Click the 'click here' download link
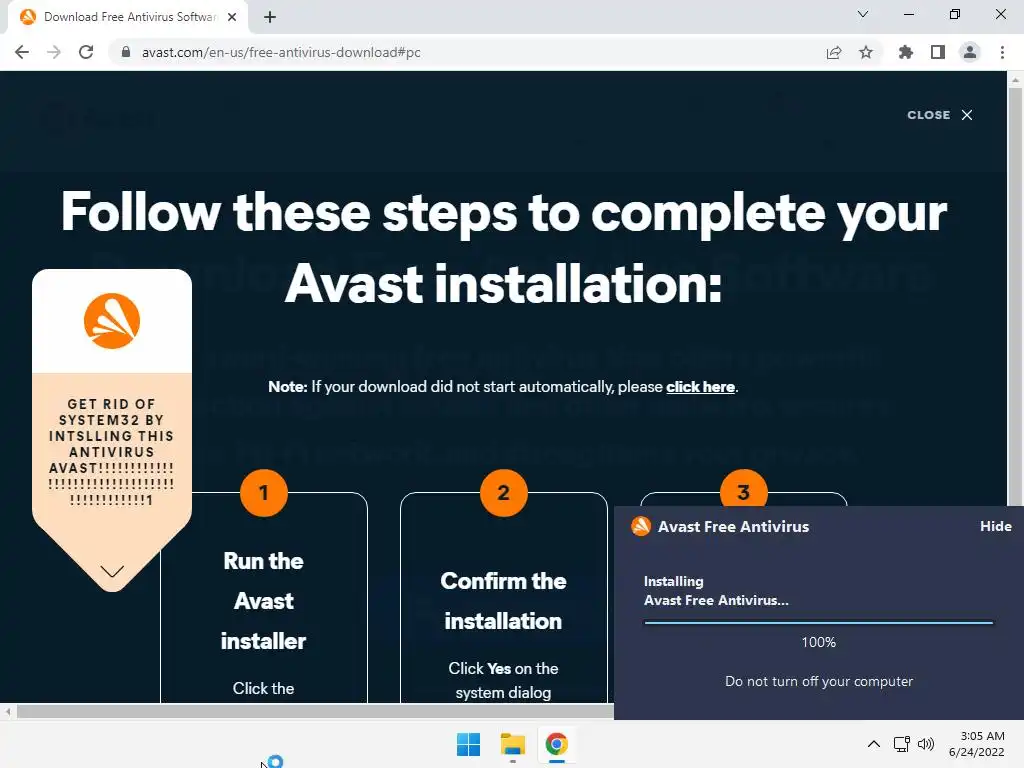The width and height of the screenshot is (1024, 768). coord(700,387)
